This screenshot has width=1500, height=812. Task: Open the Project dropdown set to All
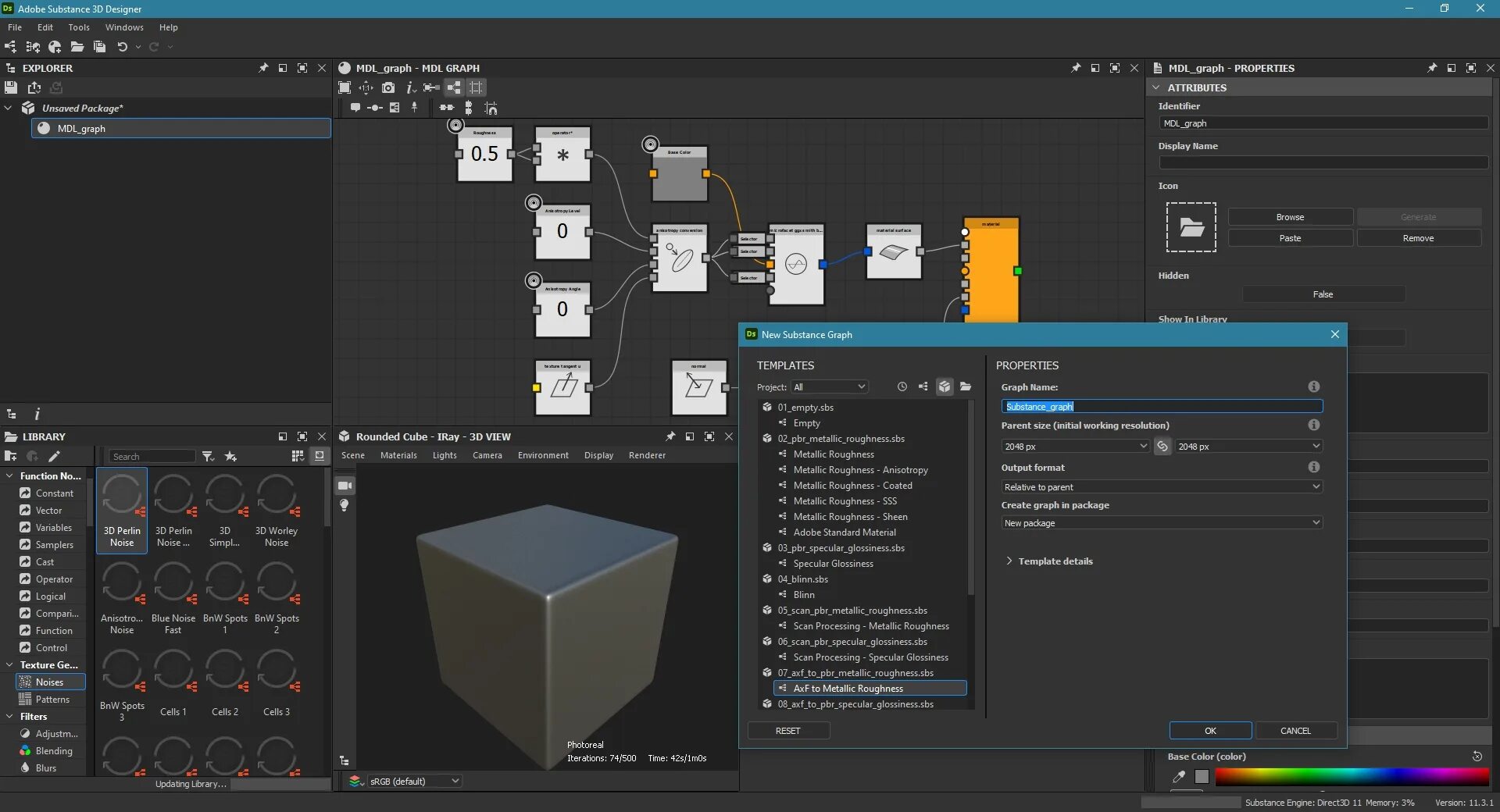pyautogui.click(x=830, y=386)
